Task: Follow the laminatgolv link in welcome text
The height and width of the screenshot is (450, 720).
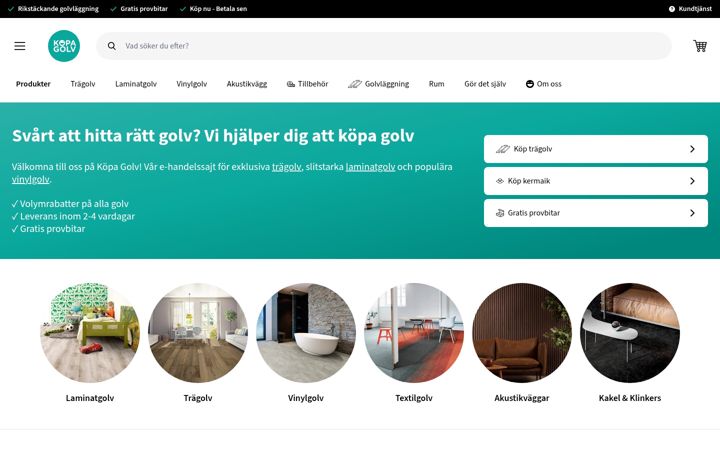Action: (x=370, y=167)
